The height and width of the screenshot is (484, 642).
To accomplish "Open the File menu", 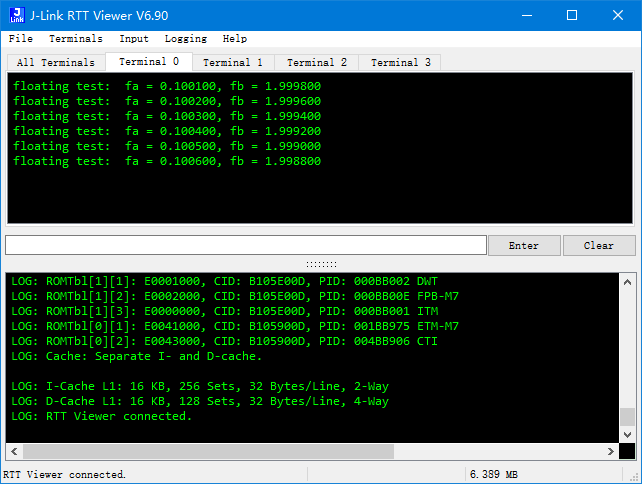I will pyautogui.click(x=20, y=38).
